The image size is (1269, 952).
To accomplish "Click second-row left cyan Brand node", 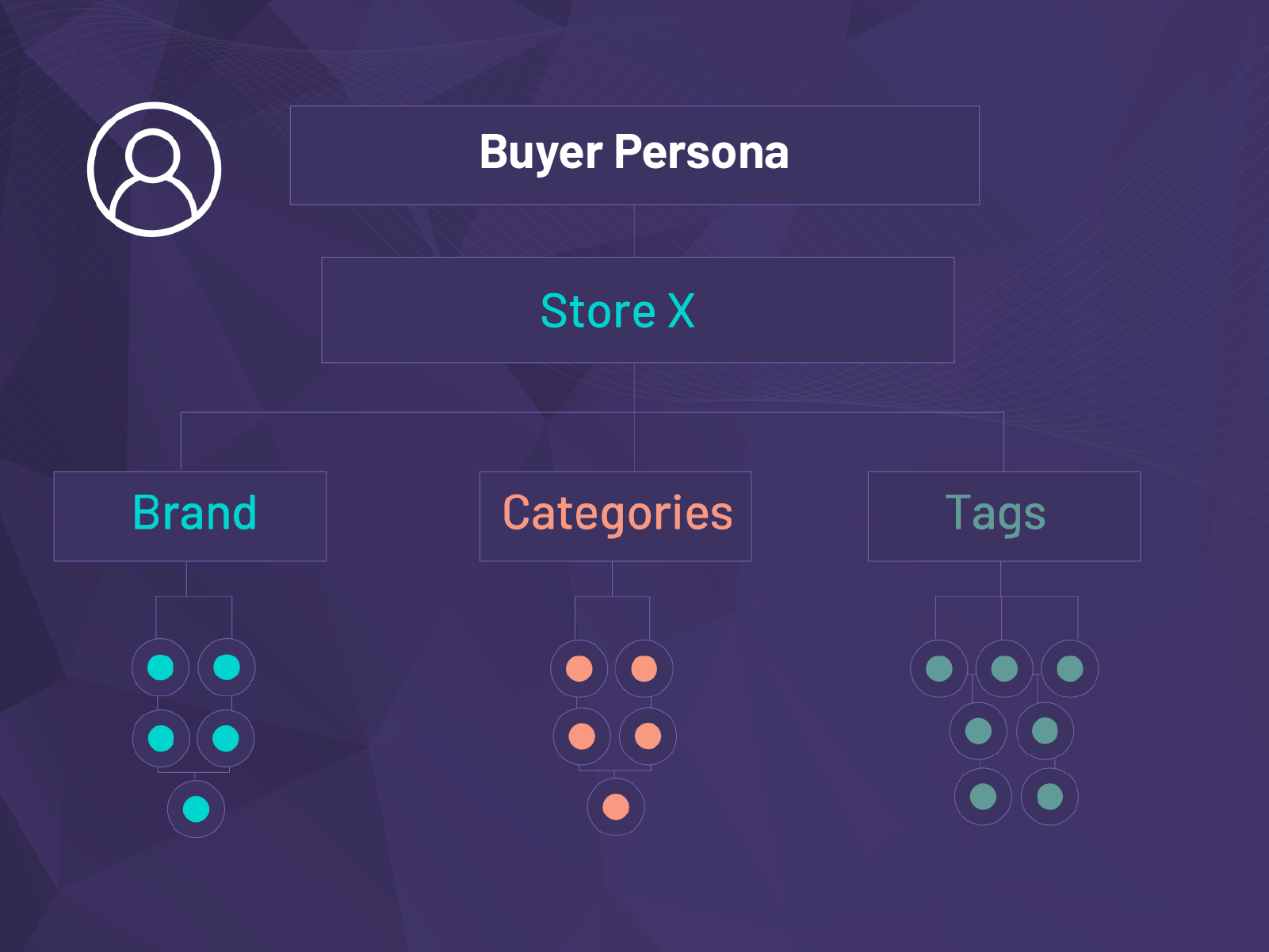I will pyautogui.click(x=161, y=739).
